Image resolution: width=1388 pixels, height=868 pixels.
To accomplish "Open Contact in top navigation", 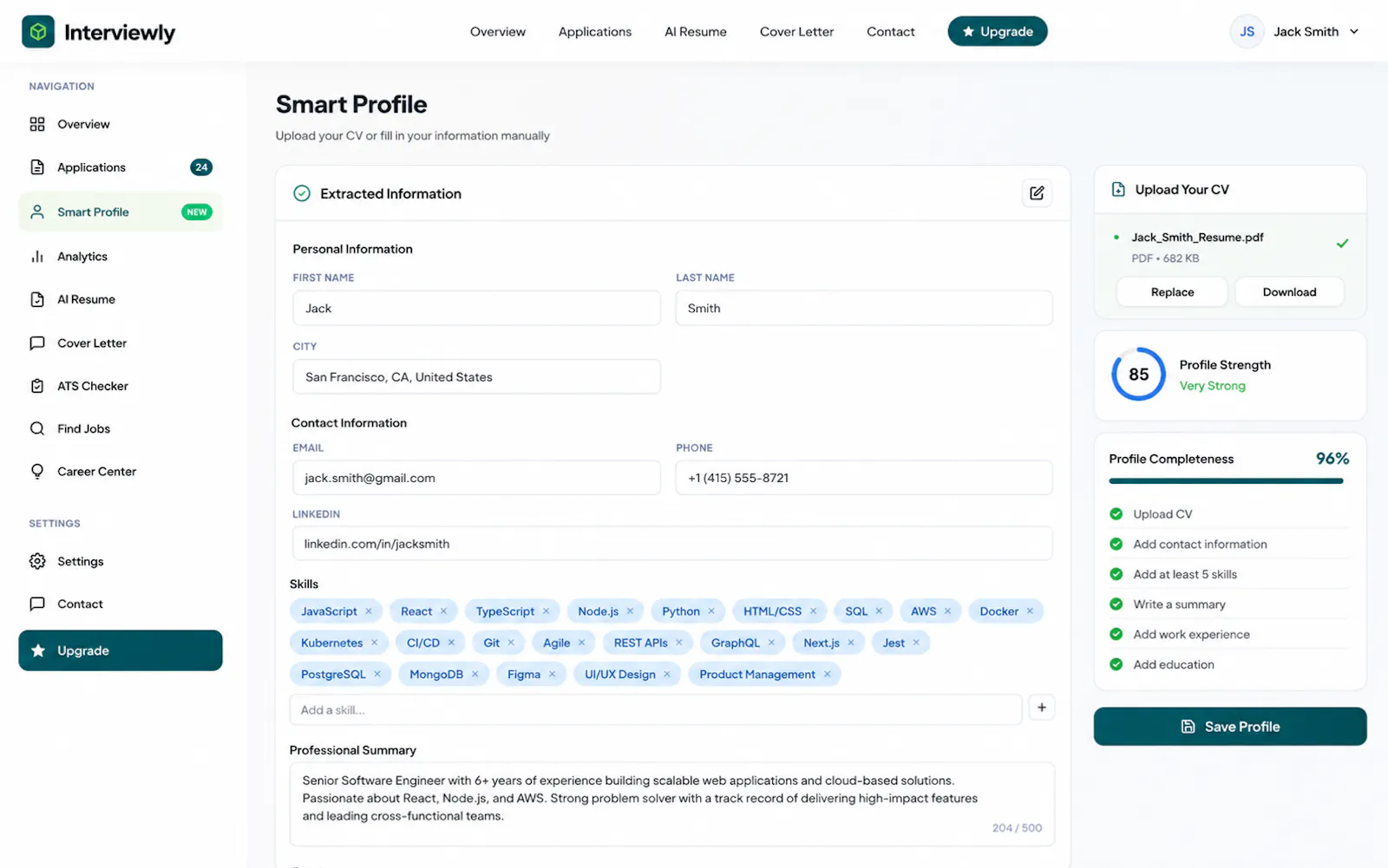I will pyautogui.click(x=891, y=32).
